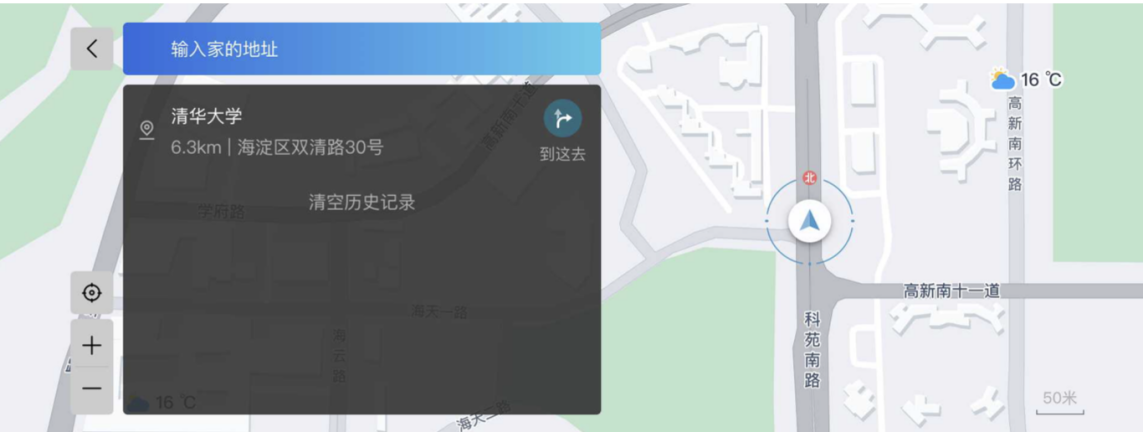
Task: Tap the 高新南十一道 road label
Action: coord(951,291)
